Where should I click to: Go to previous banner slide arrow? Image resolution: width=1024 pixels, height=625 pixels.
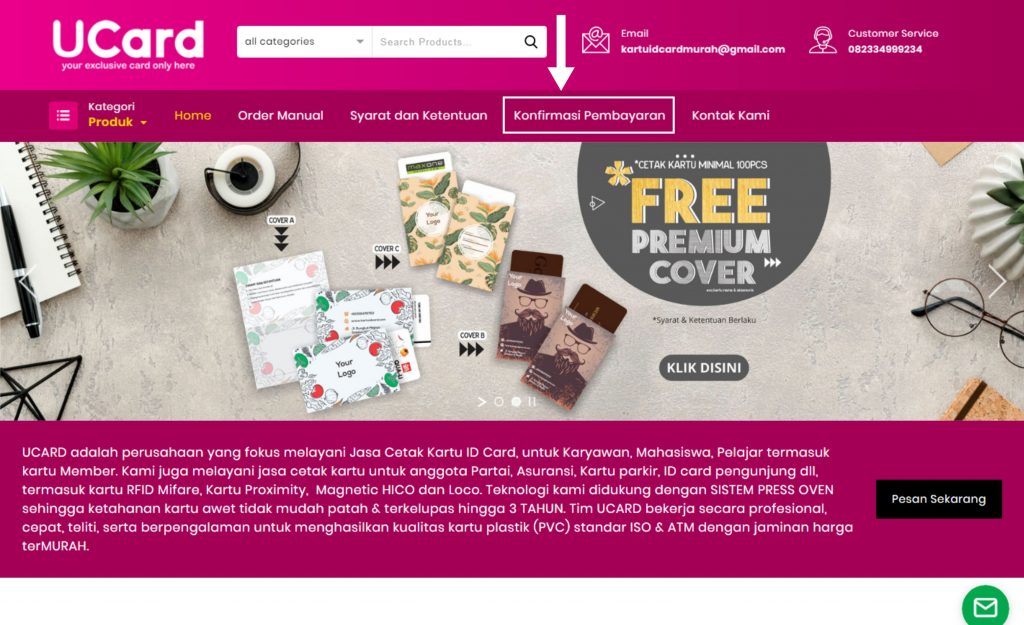tap(26, 282)
